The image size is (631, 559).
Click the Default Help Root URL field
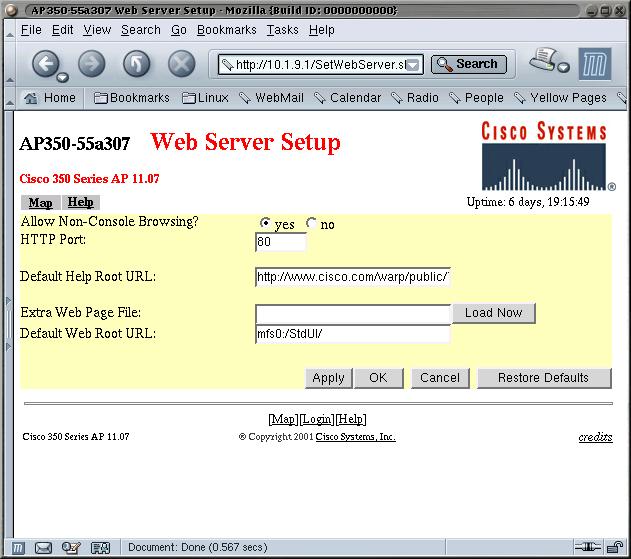click(x=353, y=277)
